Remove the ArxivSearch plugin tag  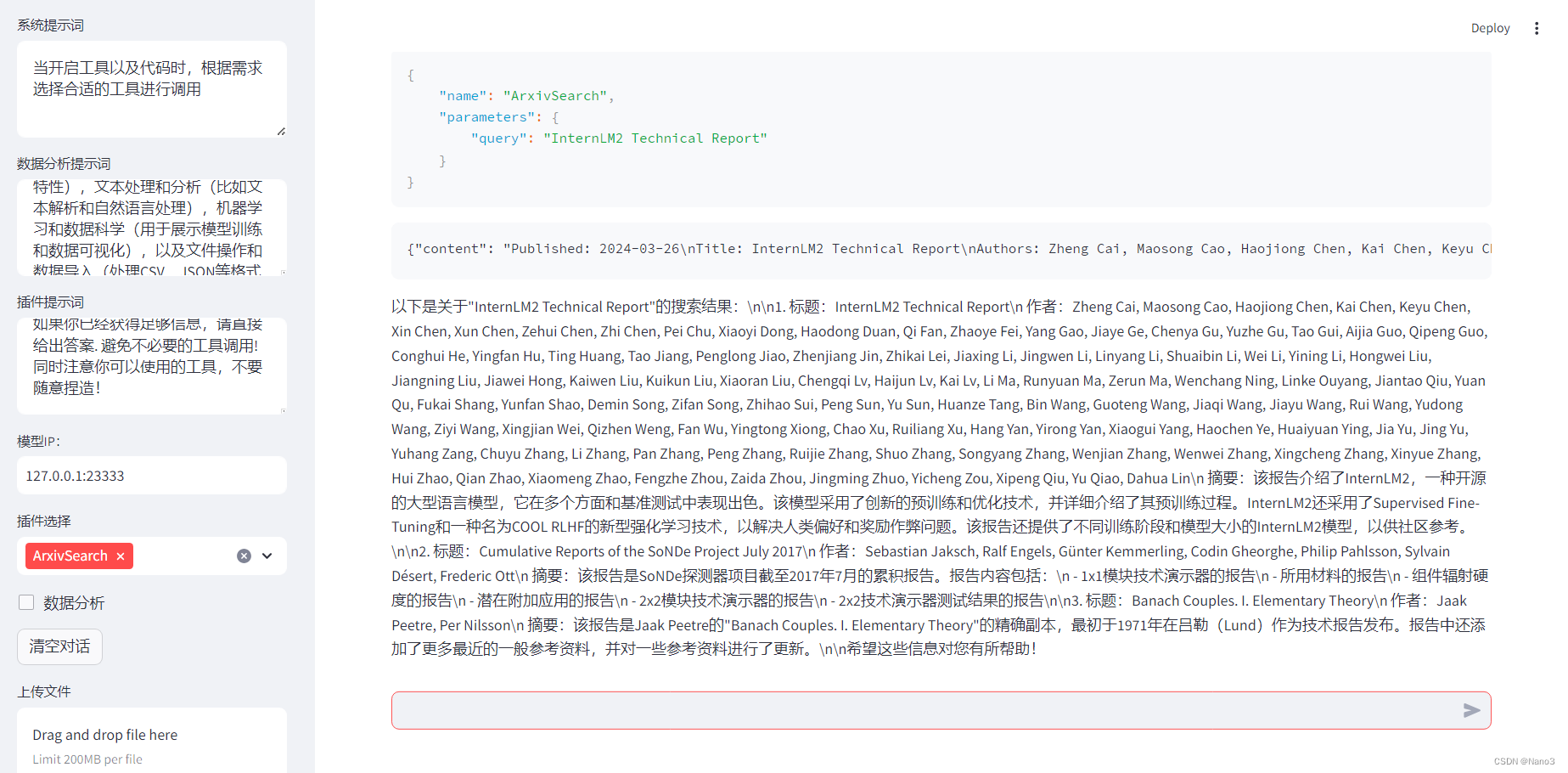click(x=121, y=556)
